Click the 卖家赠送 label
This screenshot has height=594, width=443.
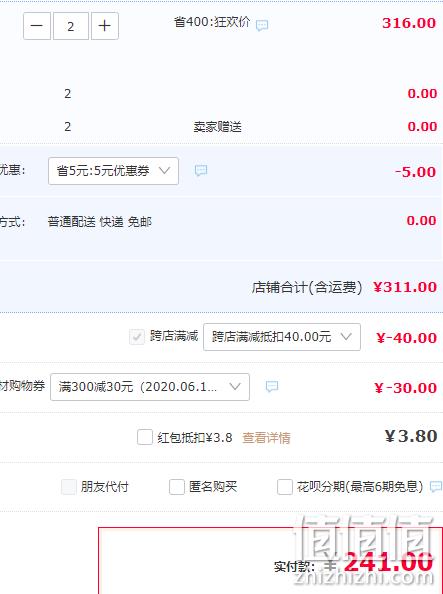[x=218, y=127]
